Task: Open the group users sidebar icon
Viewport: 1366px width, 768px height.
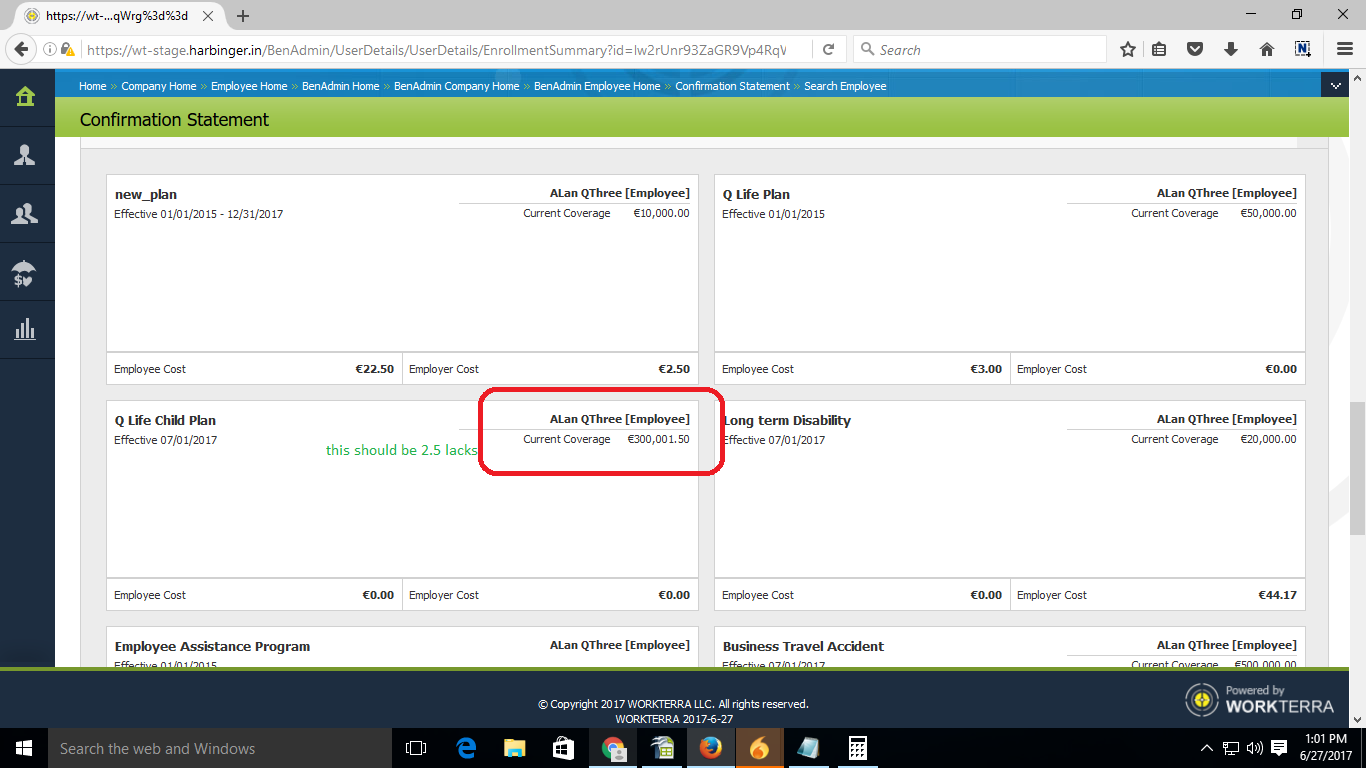Action: tap(25, 213)
